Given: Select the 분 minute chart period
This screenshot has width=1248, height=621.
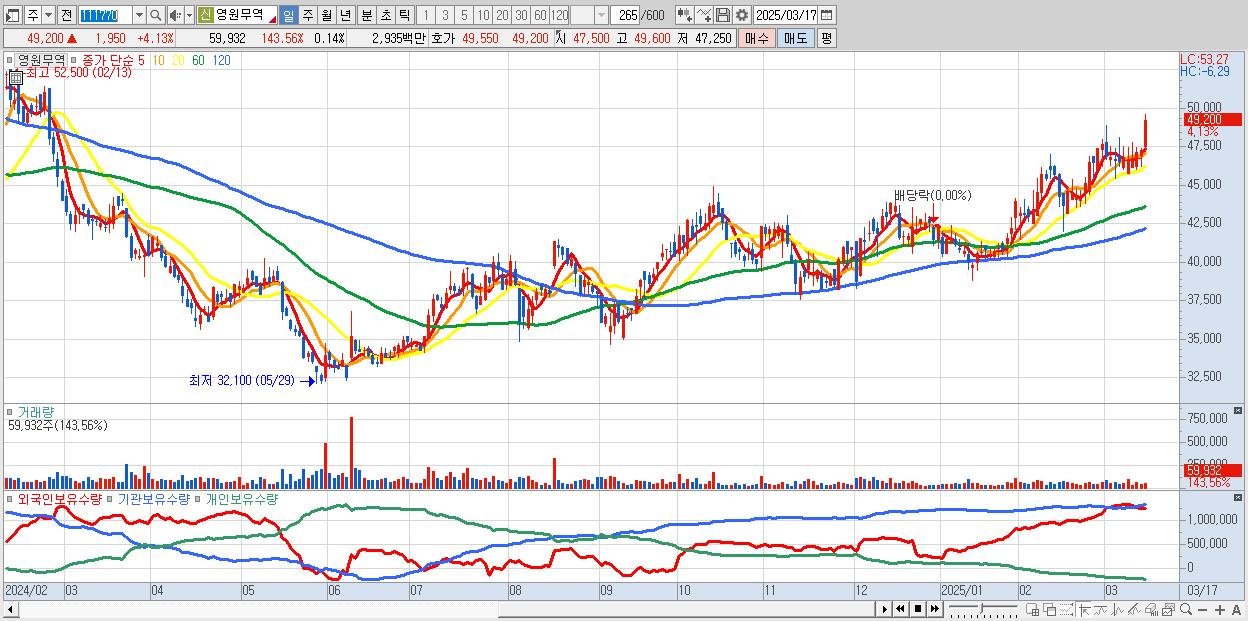Looking at the screenshot, I should (x=367, y=16).
